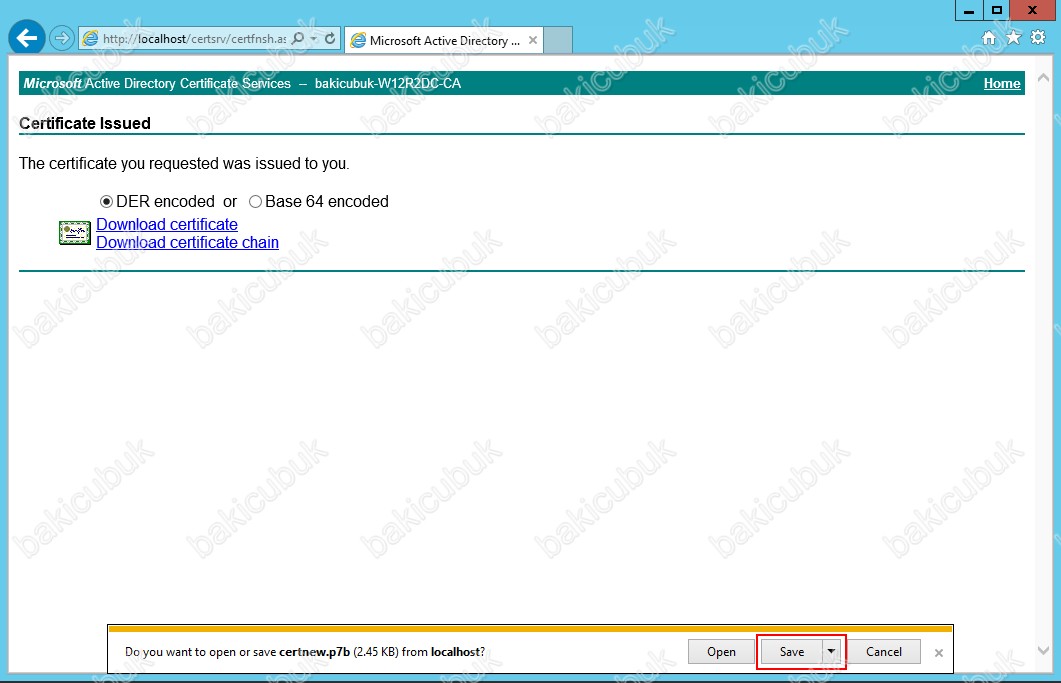
Task: Select the DER encoded radio button
Action: tap(106, 202)
